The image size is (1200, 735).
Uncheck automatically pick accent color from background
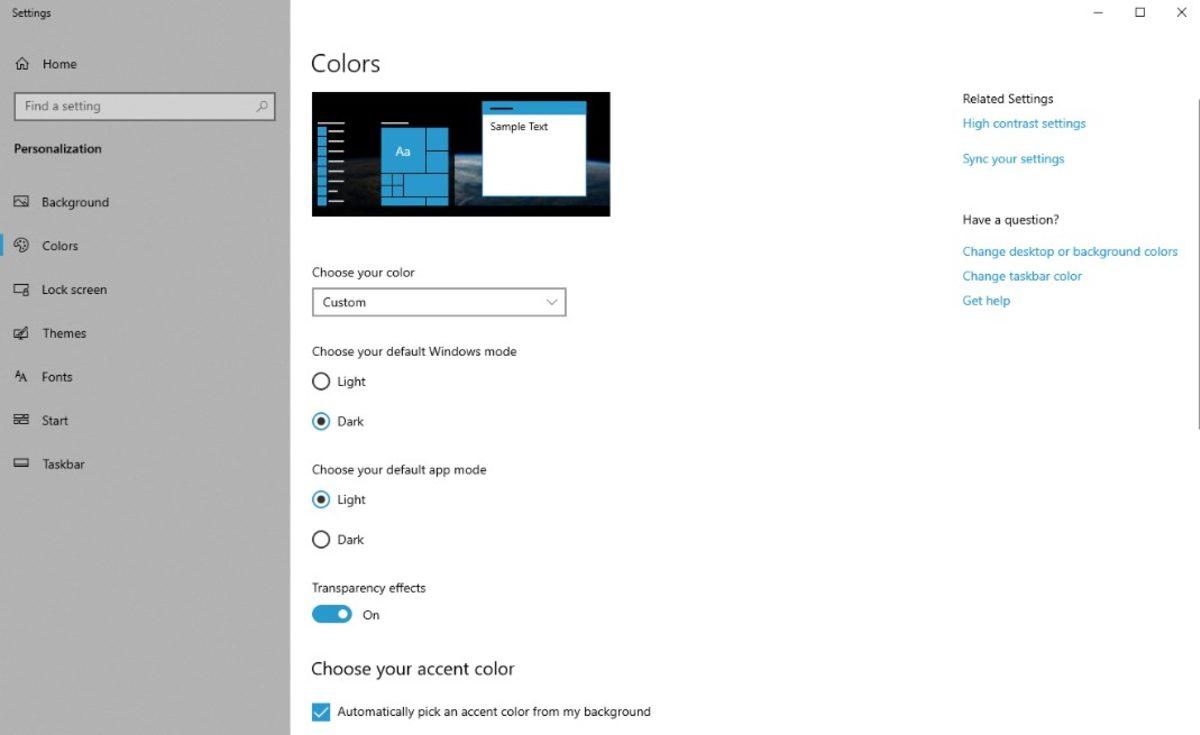[x=320, y=711]
